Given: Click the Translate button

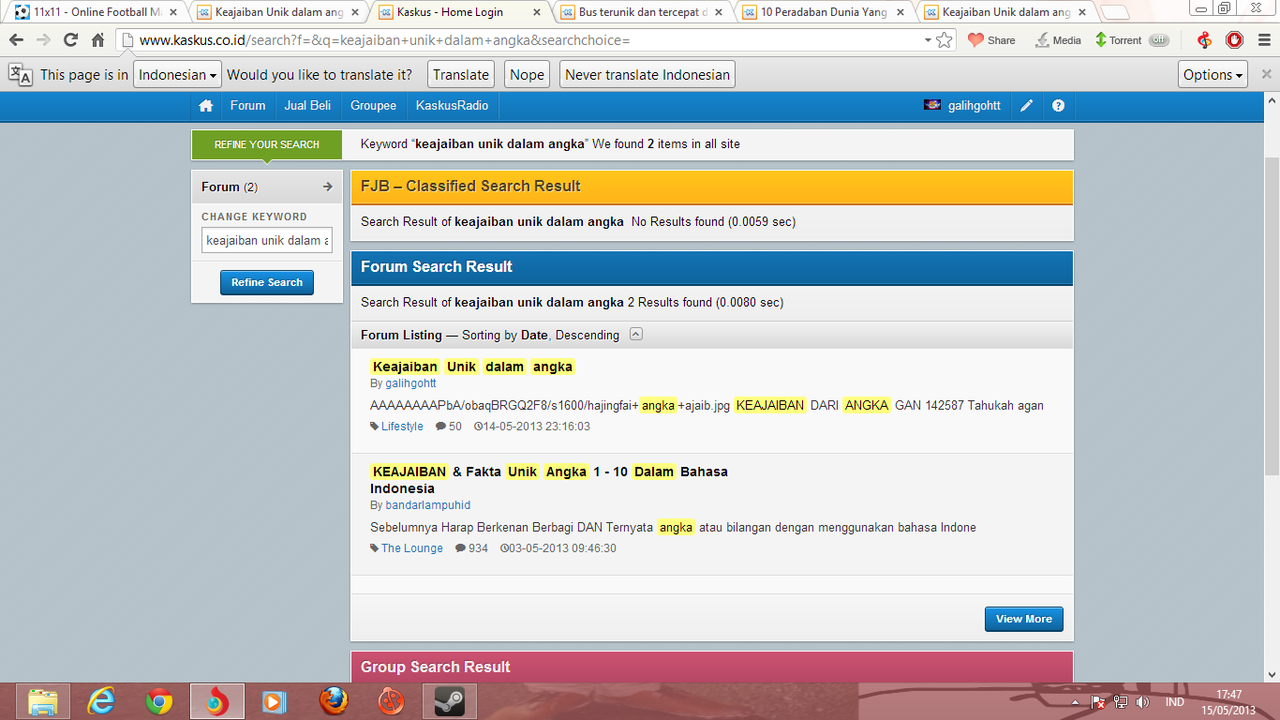Looking at the screenshot, I should coord(461,75).
